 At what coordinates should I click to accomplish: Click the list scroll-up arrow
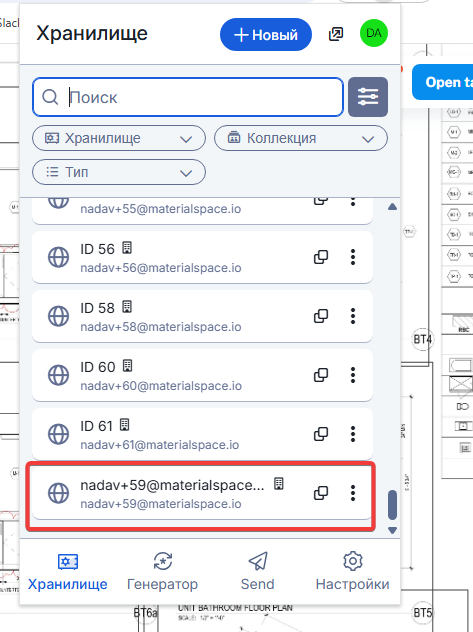pos(392,207)
